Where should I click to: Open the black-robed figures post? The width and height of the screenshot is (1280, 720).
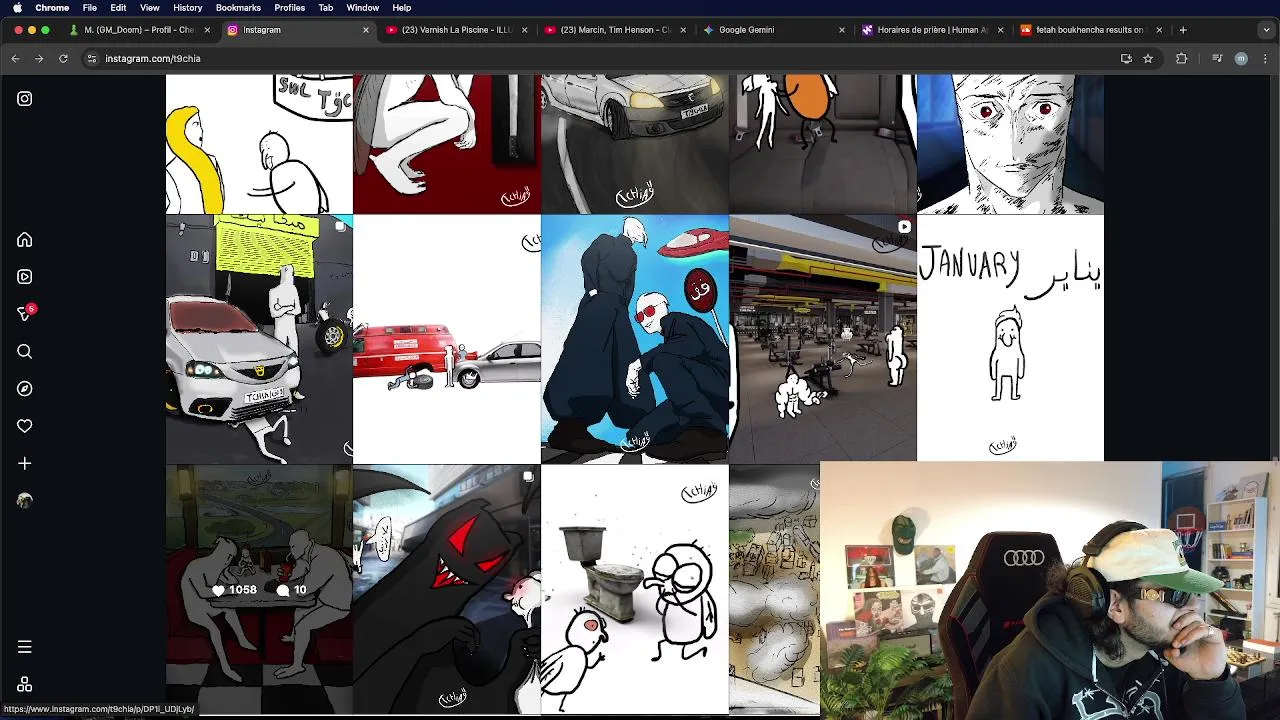(x=635, y=339)
